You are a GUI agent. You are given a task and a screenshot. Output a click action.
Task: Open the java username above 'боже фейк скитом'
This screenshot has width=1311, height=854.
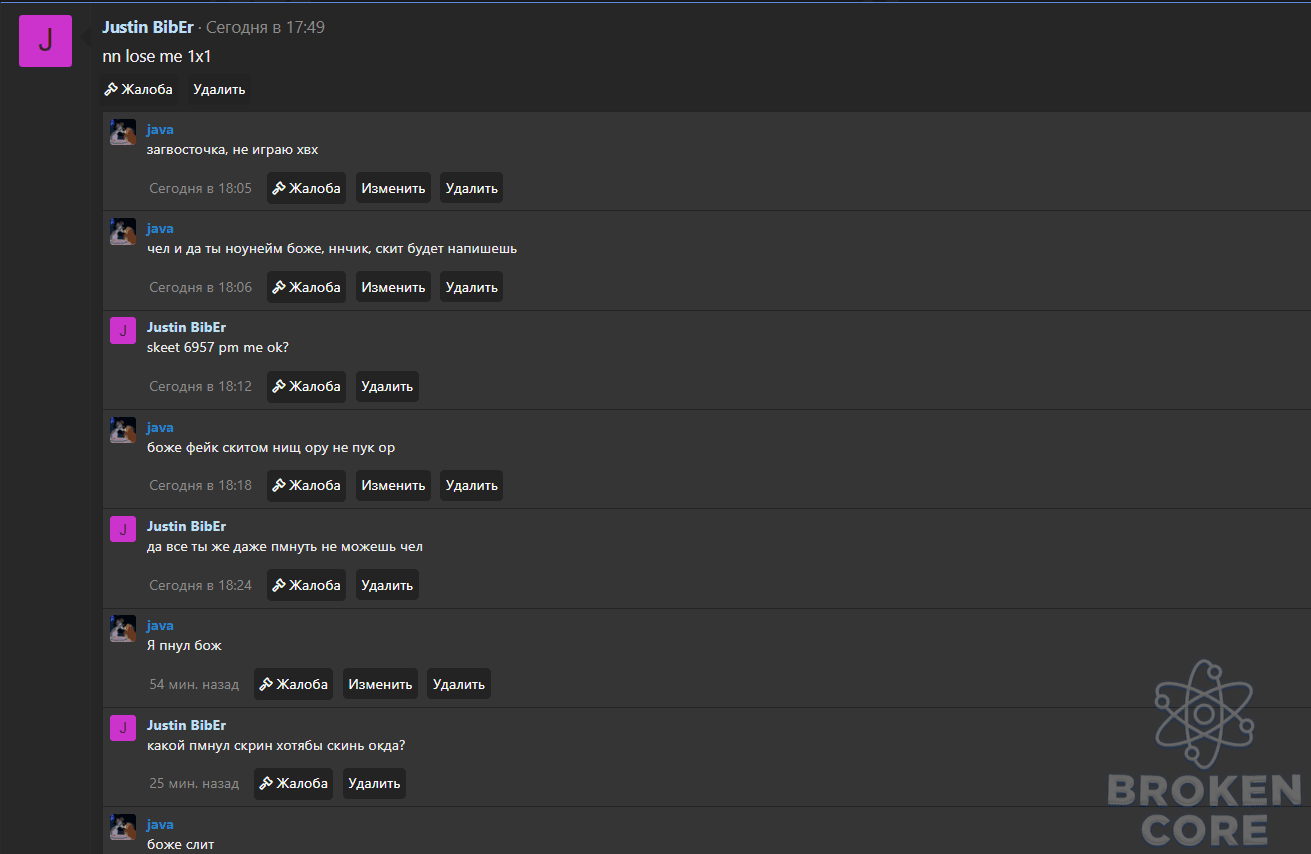[160, 427]
